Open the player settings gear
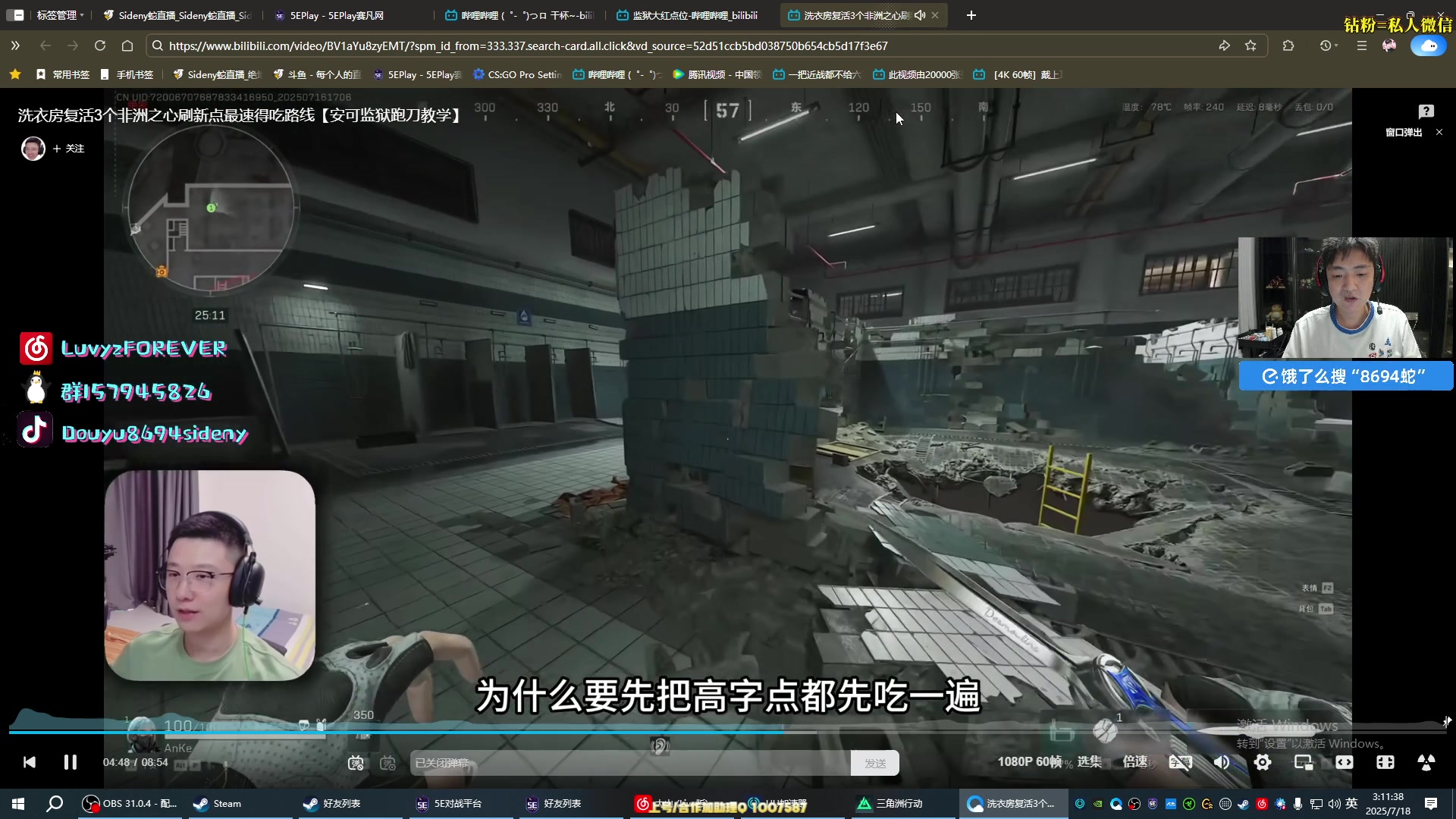1456x819 pixels. [1263, 762]
